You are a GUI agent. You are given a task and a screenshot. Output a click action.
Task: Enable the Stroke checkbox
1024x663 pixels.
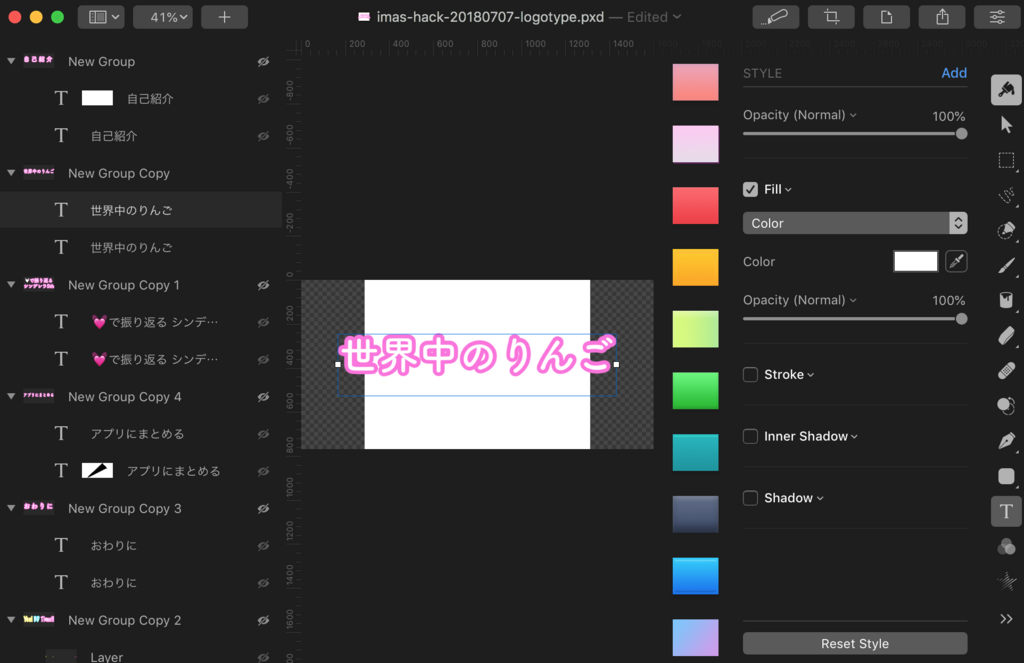[750, 374]
